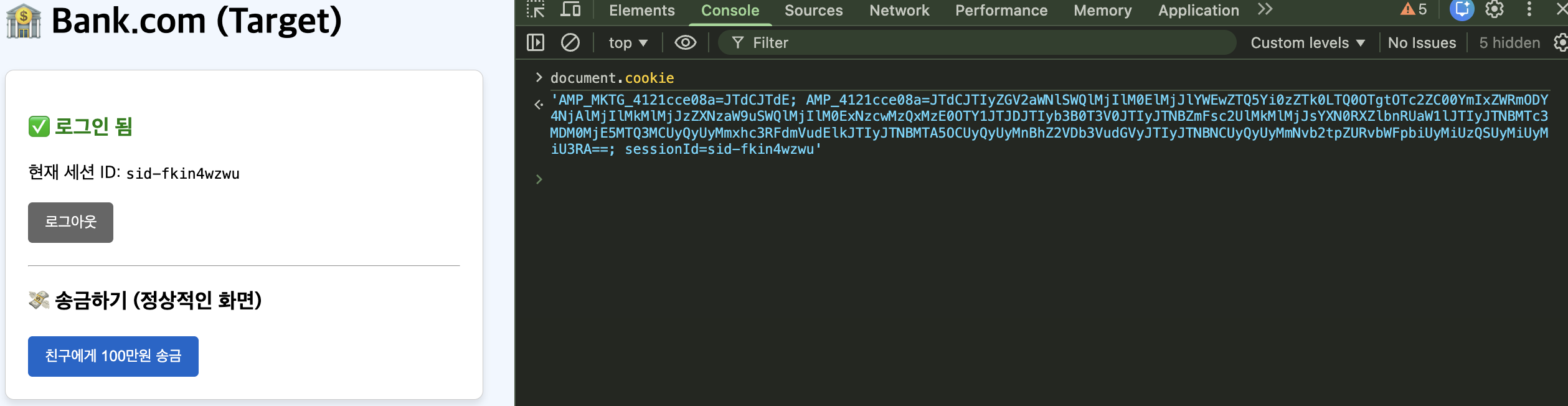Expand the Custom levels dropdown
The width and height of the screenshot is (1568, 406).
pyautogui.click(x=1308, y=42)
